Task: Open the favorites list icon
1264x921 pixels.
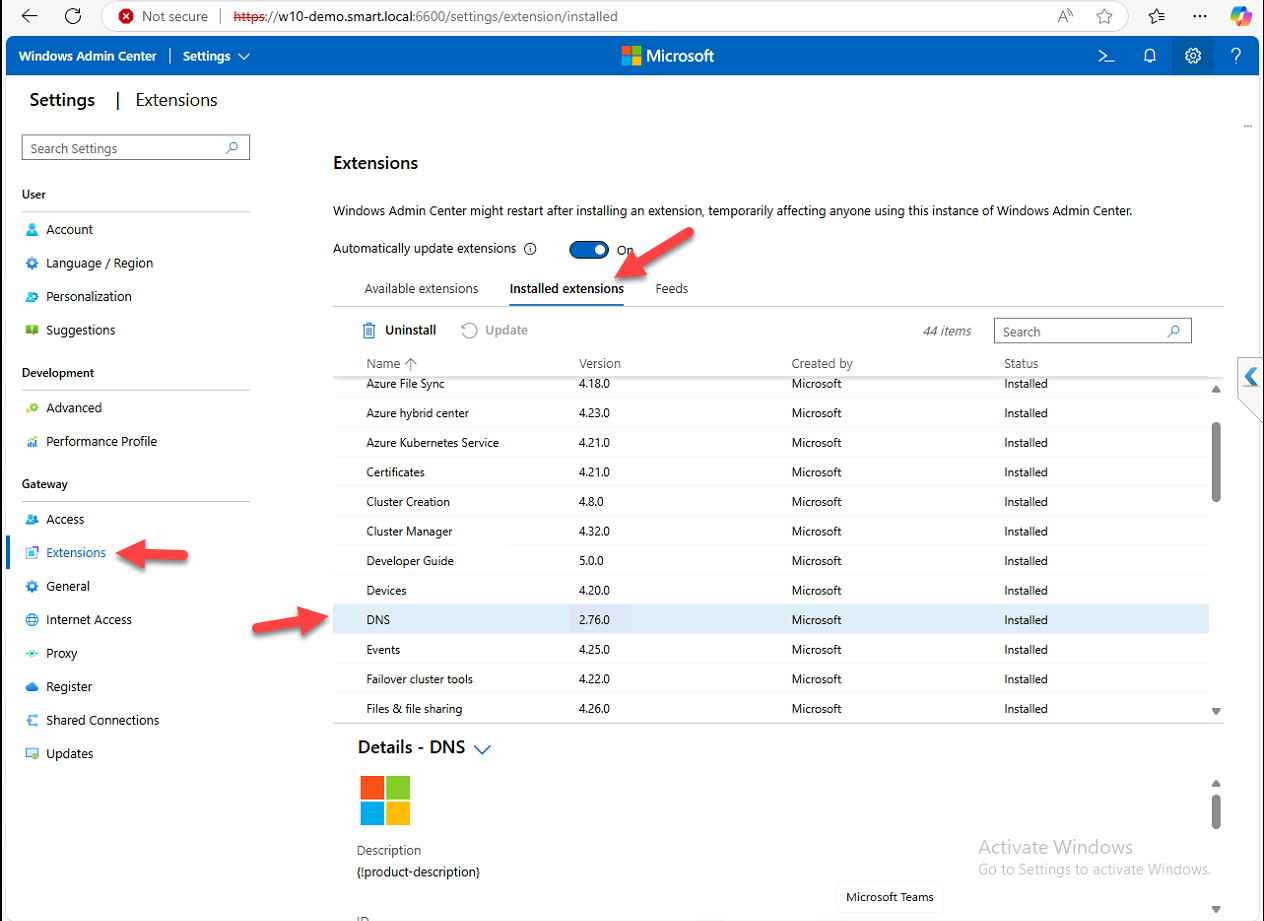Action: [1157, 16]
